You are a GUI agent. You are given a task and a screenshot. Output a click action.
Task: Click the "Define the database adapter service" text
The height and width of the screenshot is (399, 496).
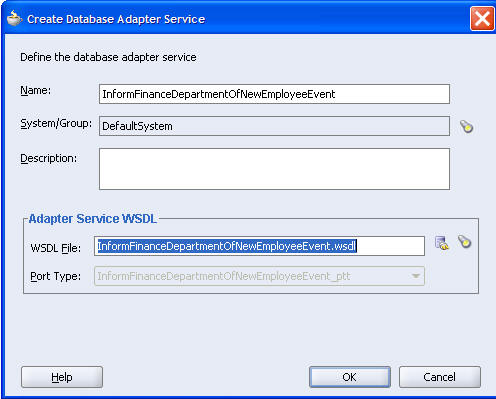pyautogui.click(x=108, y=57)
